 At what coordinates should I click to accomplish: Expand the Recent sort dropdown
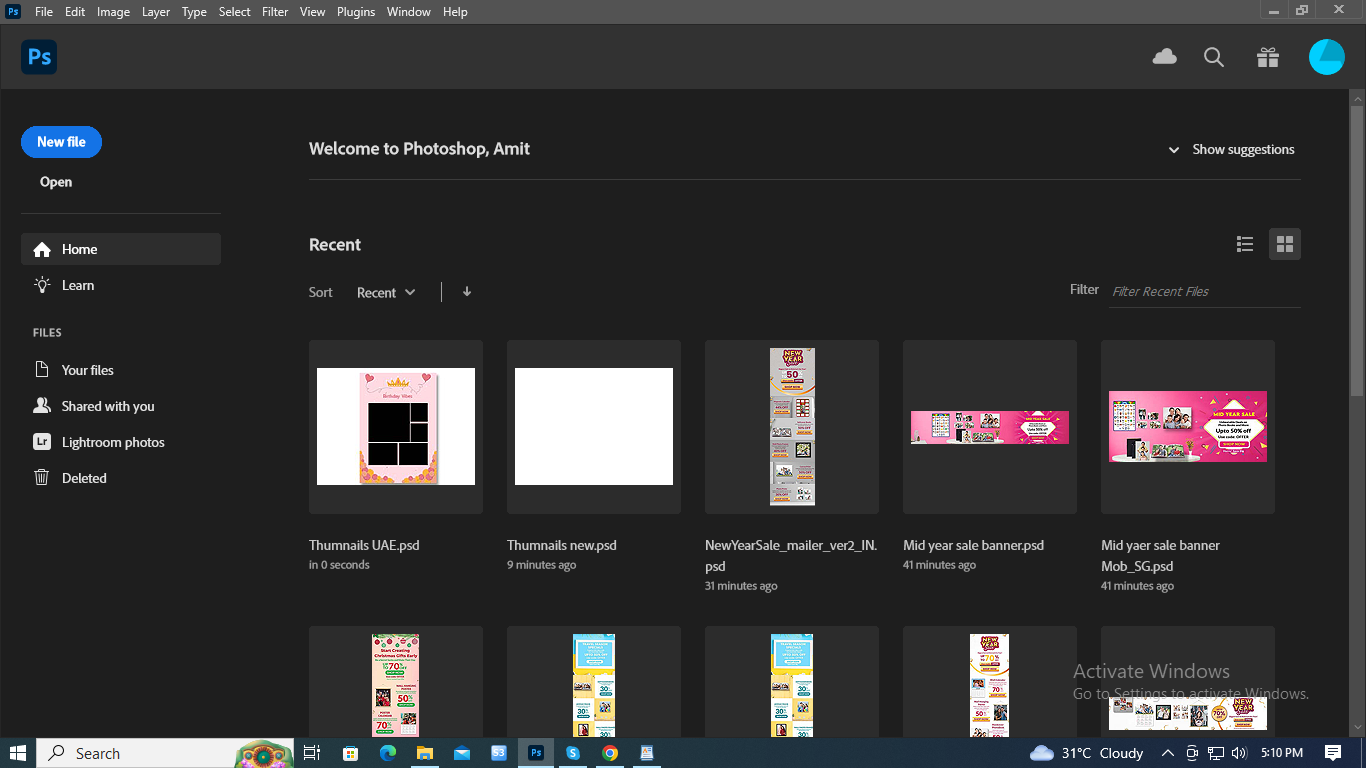(x=386, y=293)
